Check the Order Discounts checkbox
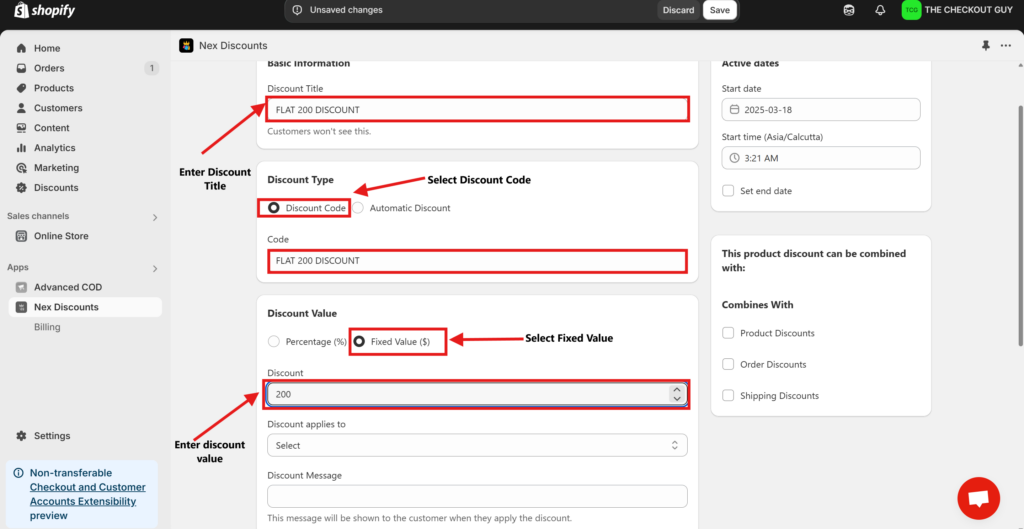The image size is (1024, 529). pyautogui.click(x=728, y=364)
